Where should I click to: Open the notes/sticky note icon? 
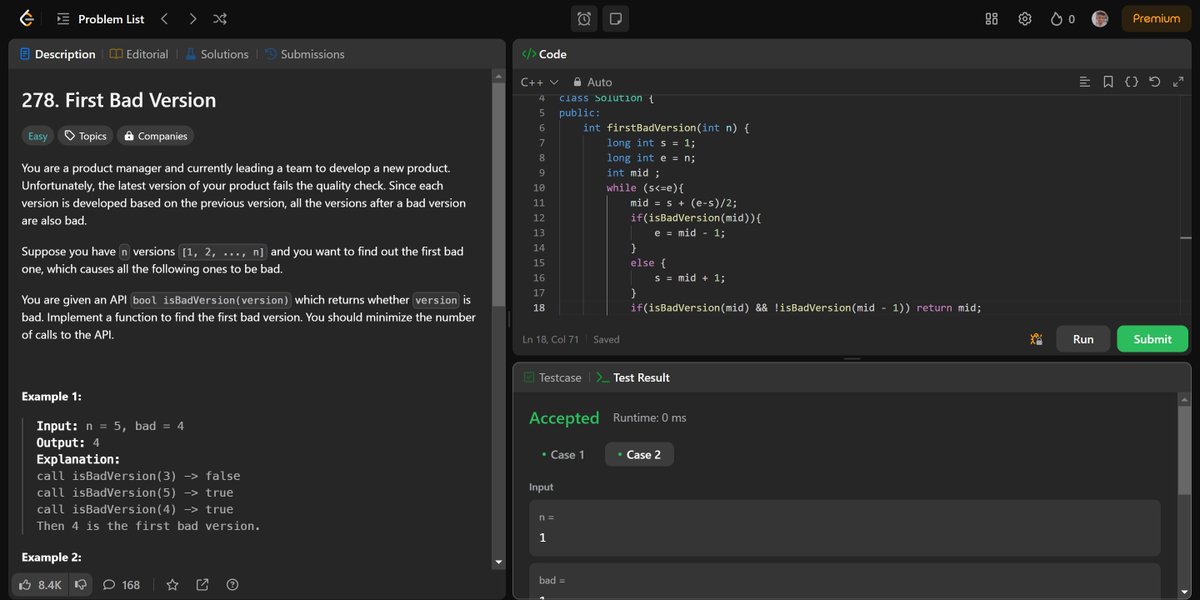(x=613, y=17)
